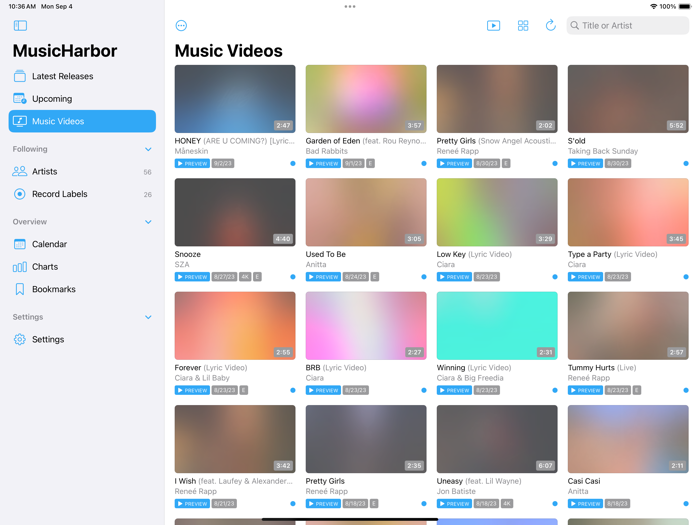Open Pretty Girls Snow Angel Acoustic thumbnail
Viewport: 700px width, 525px height.
coord(497,99)
